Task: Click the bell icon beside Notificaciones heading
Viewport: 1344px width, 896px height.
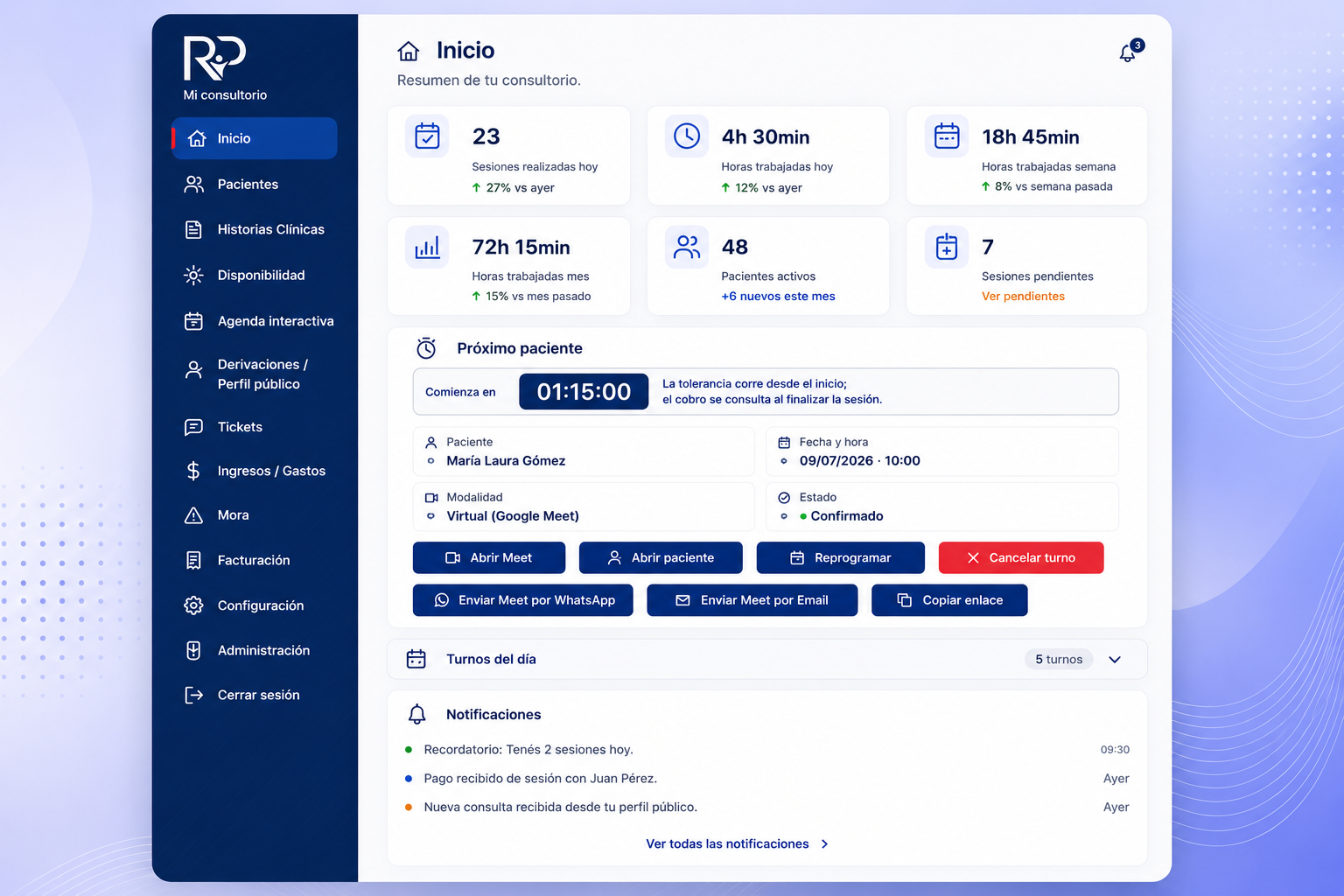Action: [417, 714]
